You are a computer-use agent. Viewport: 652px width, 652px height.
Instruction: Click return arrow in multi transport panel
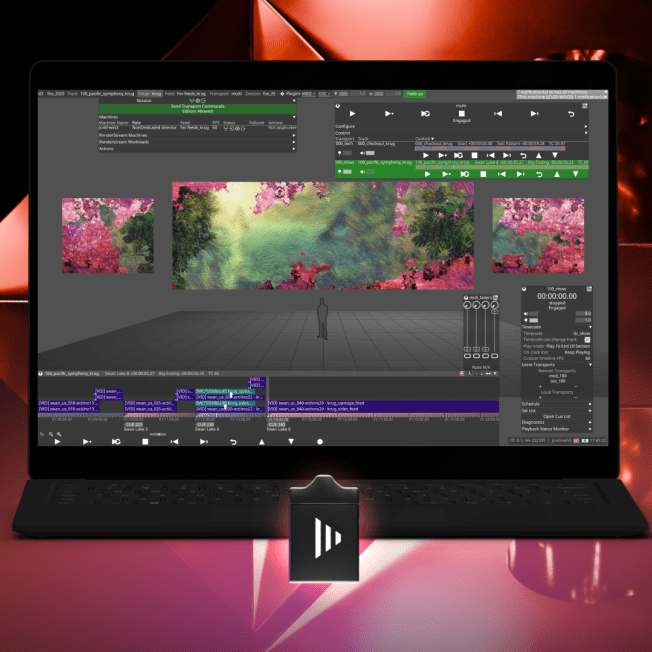click(x=571, y=114)
